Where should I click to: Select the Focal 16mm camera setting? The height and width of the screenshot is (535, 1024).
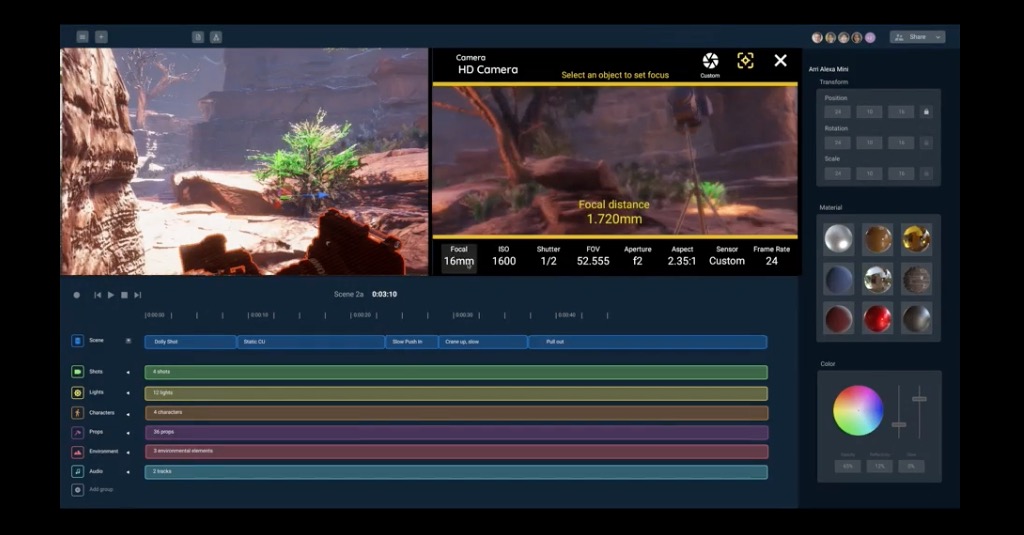459,256
